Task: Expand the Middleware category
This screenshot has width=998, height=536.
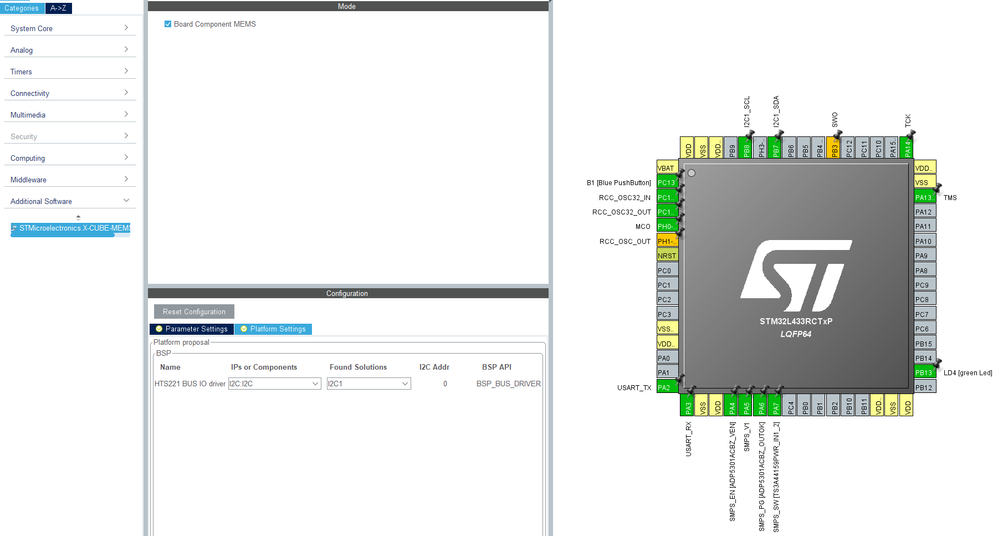Action: point(70,180)
